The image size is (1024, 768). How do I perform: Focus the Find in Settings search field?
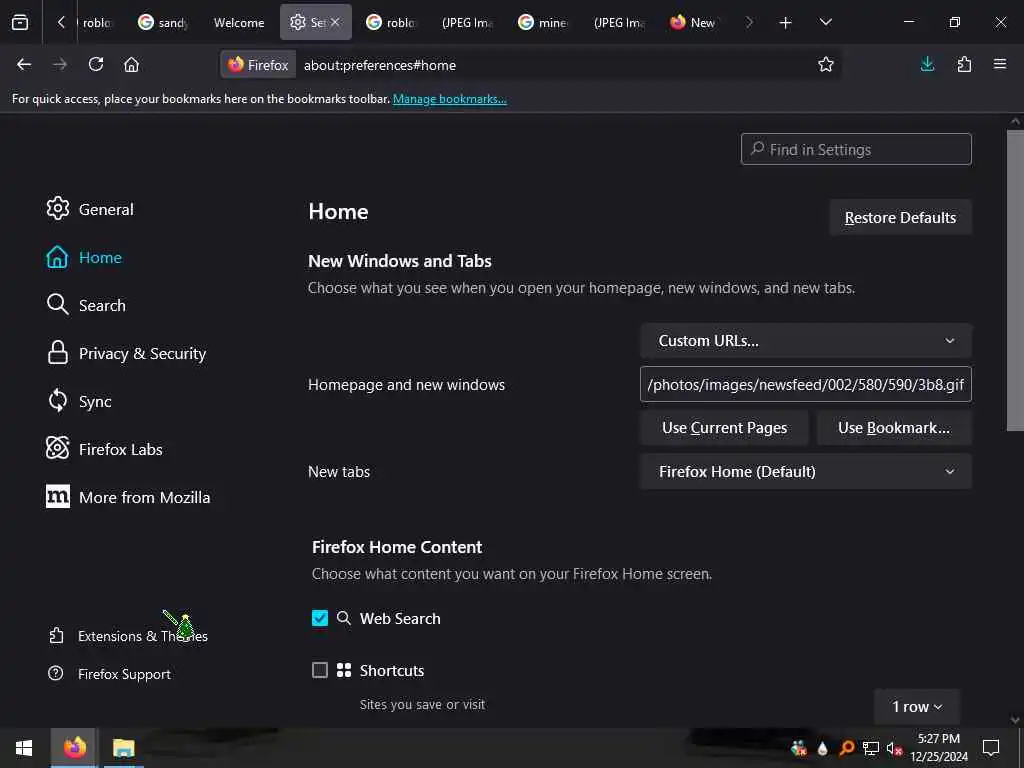[856, 150]
